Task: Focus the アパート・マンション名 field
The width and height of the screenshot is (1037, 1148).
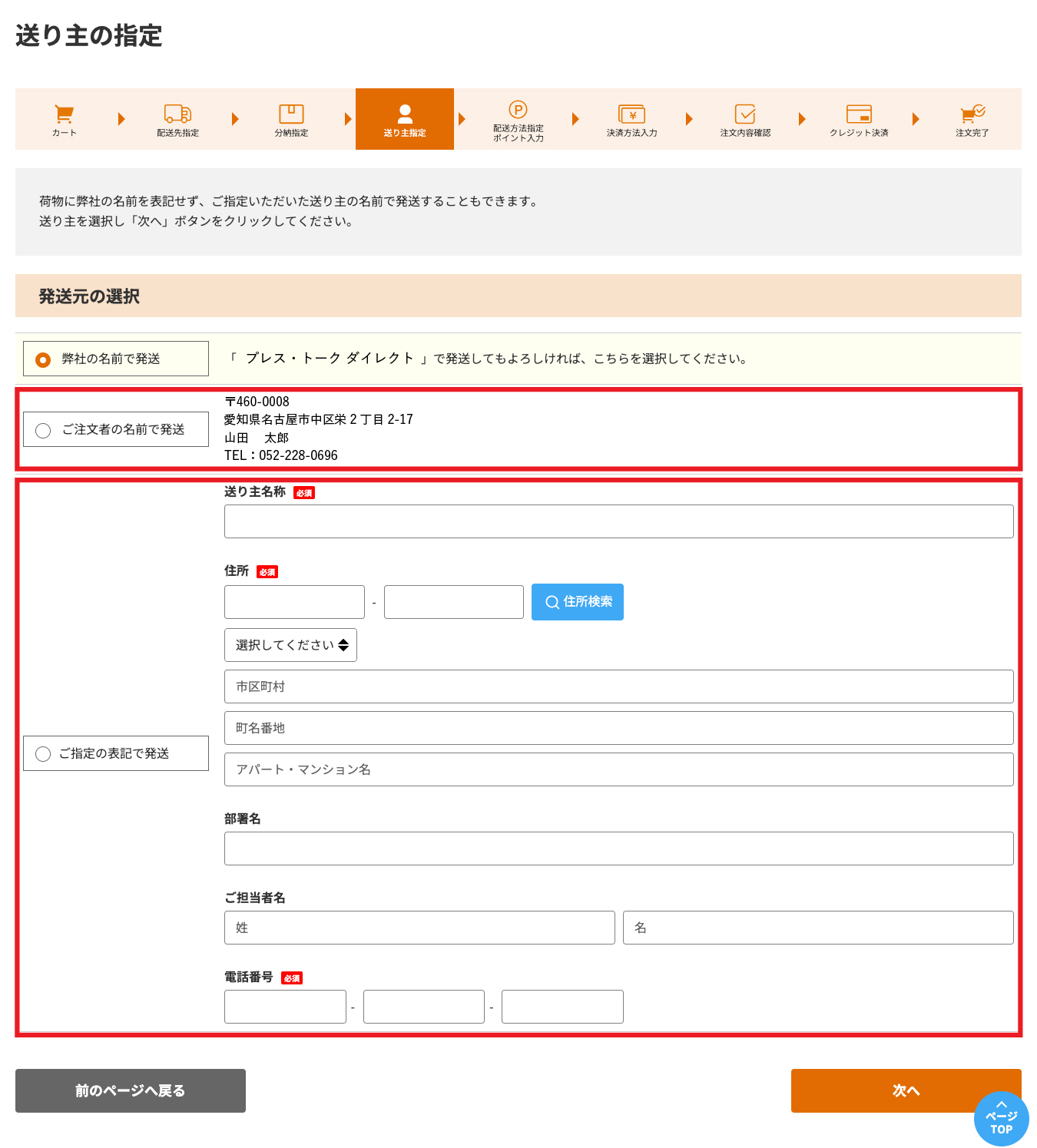Action: [619, 769]
